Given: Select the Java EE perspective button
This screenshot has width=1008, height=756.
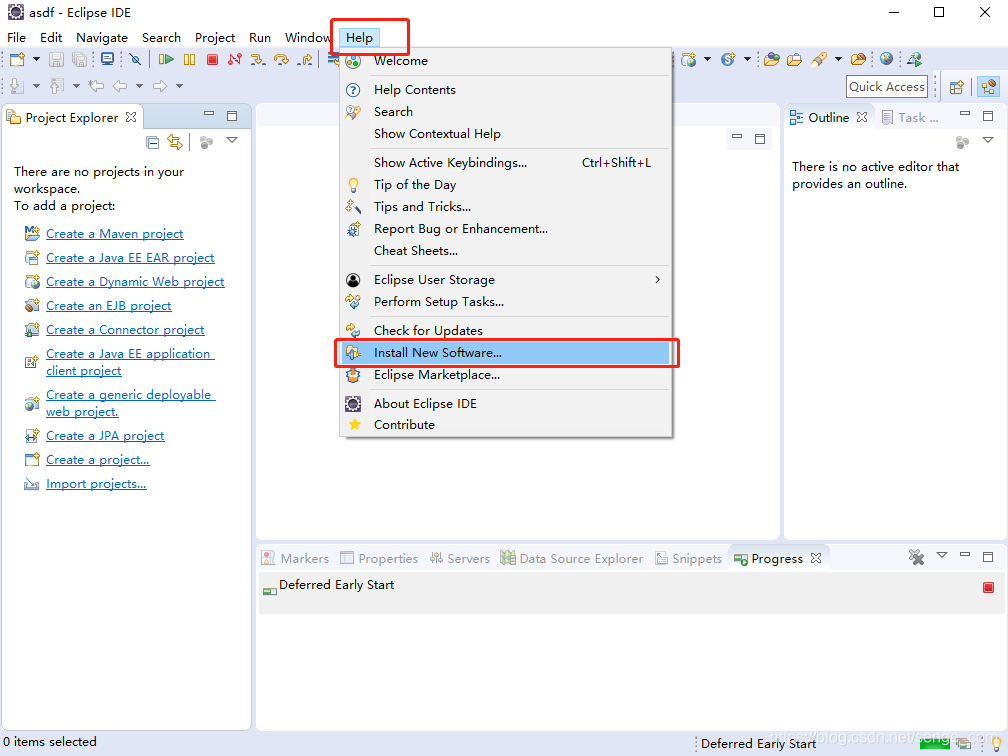Looking at the screenshot, I should point(989,87).
